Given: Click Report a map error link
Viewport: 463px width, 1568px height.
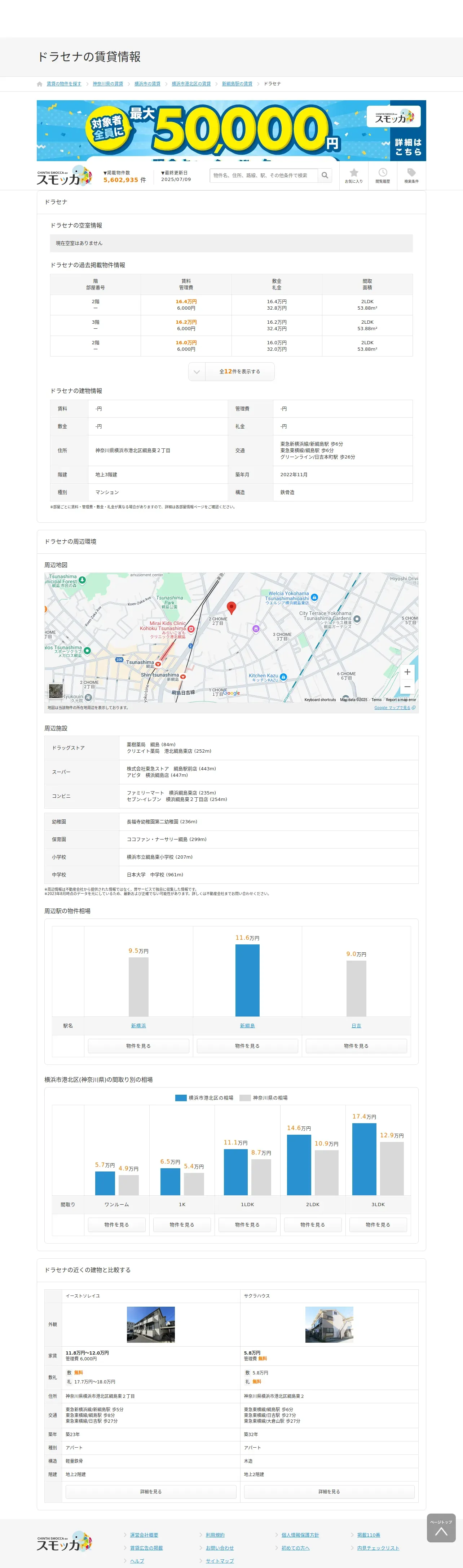Looking at the screenshot, I should coord(401,700).
